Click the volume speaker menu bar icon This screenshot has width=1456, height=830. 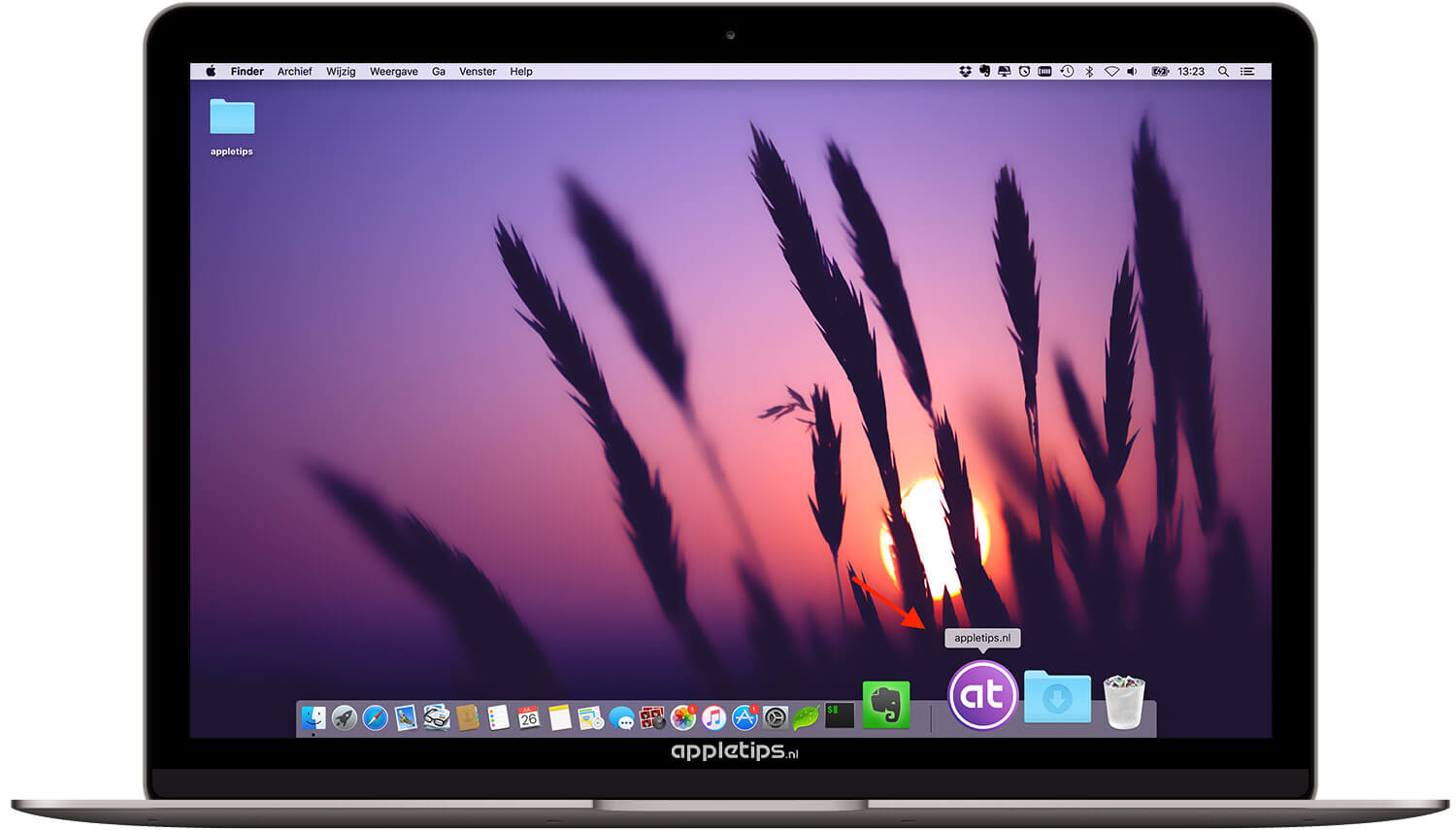[x=1133, y=72]
